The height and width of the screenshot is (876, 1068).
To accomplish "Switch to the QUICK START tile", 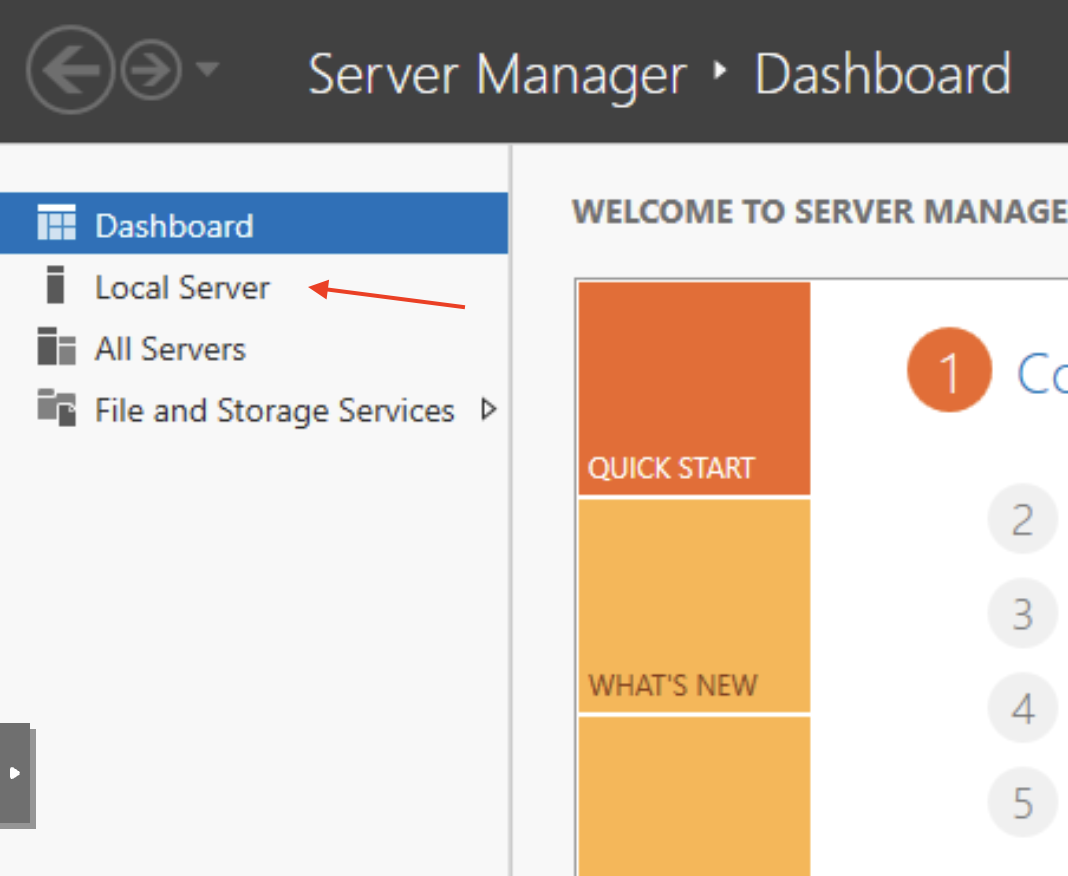I will coord(694,389).
